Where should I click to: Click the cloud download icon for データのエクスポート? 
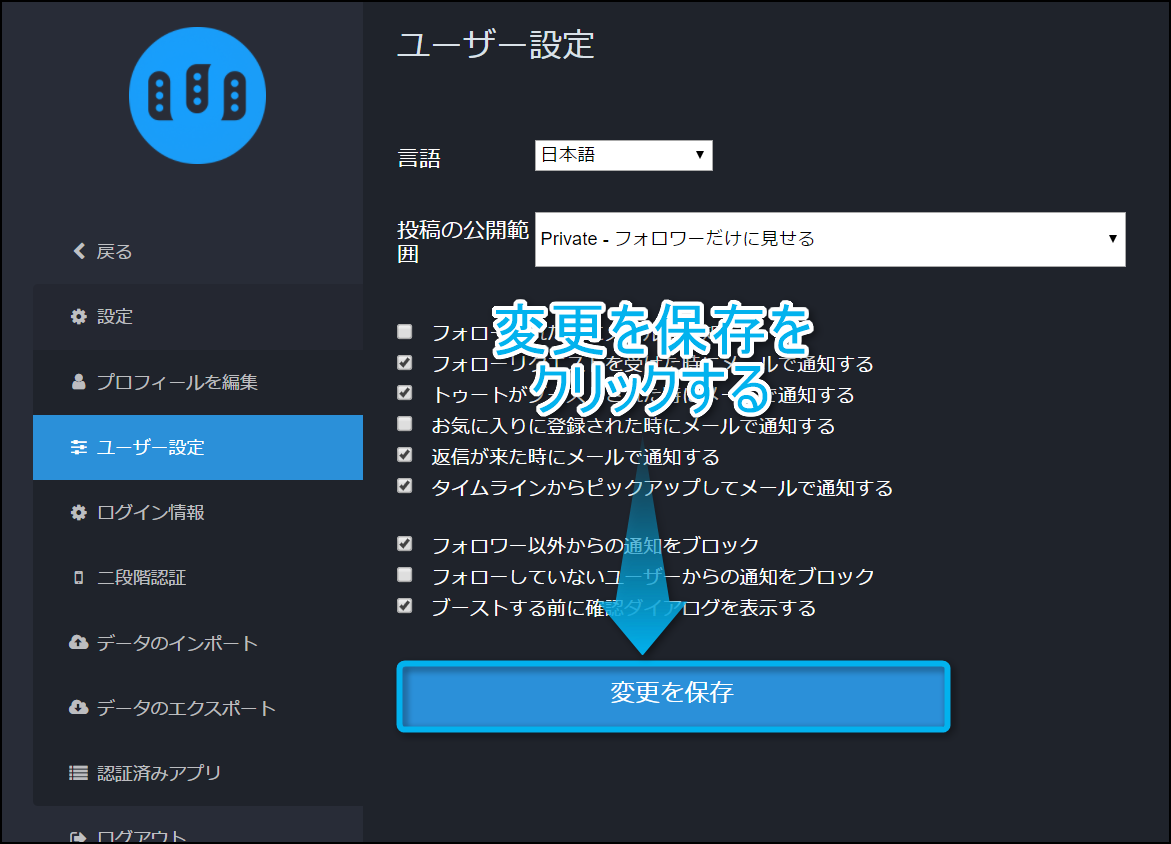point(79,708)
